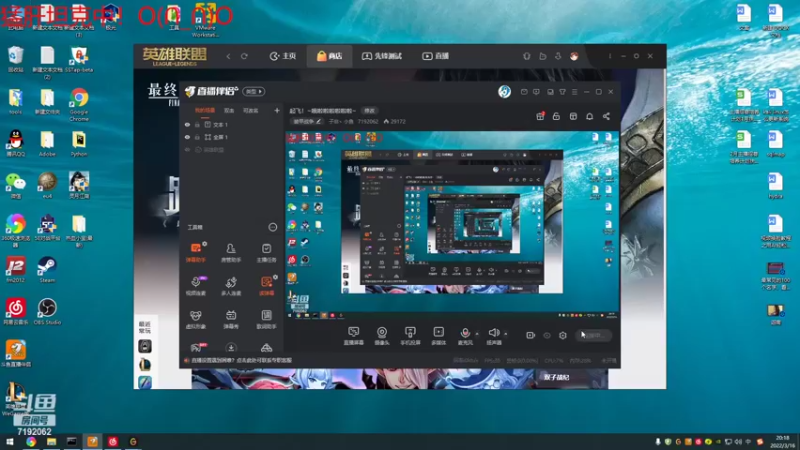Click Windows Start button on taskbar

pos(9,442)
